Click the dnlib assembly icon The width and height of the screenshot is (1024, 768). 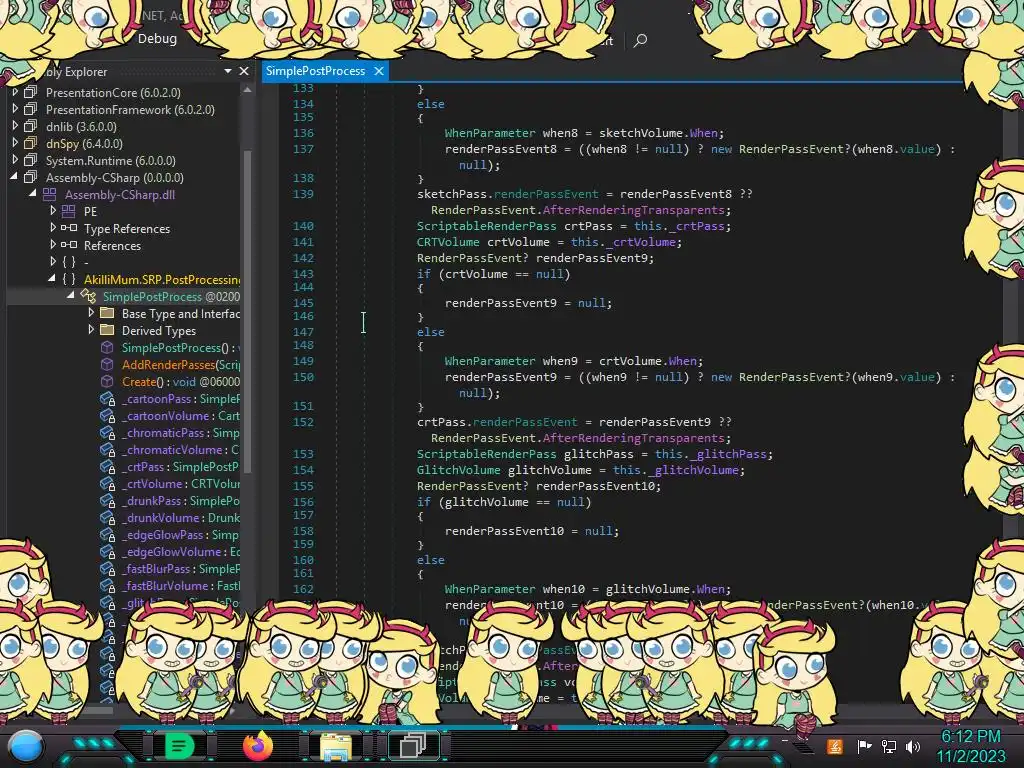pyautogui.click(x=30, y=126)
